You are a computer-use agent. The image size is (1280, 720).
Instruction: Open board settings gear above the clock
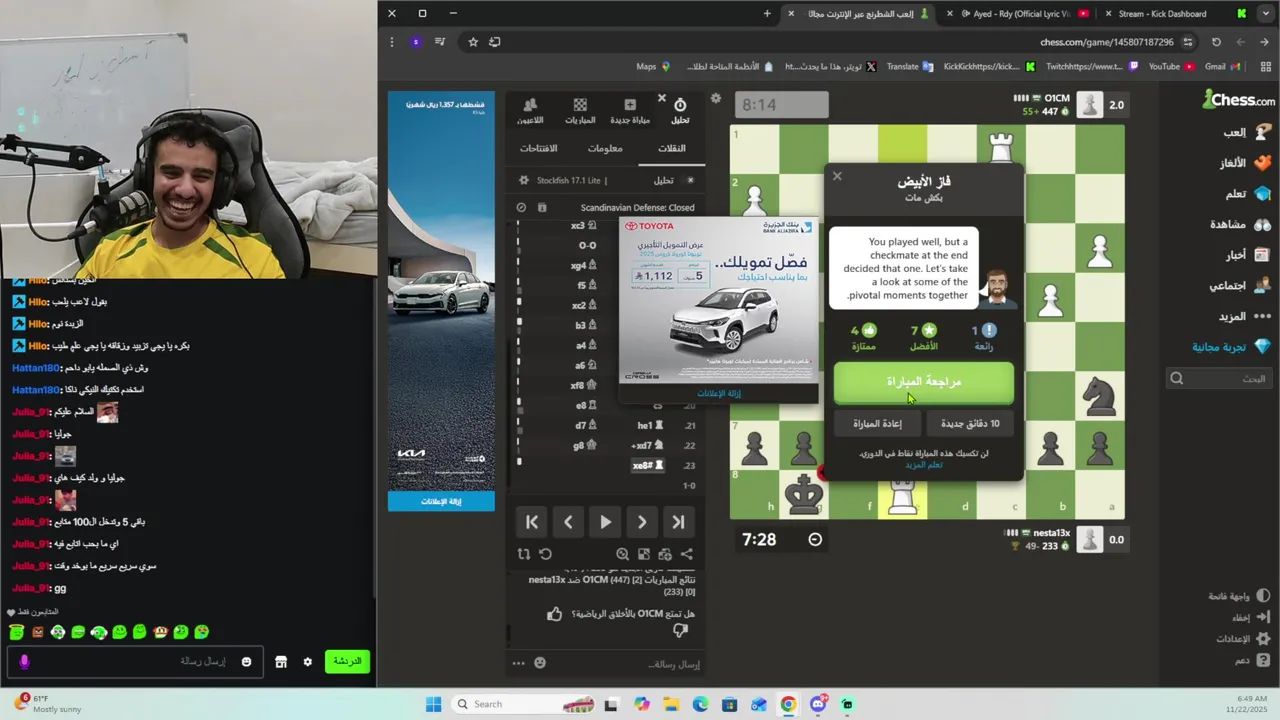[715, 98]
